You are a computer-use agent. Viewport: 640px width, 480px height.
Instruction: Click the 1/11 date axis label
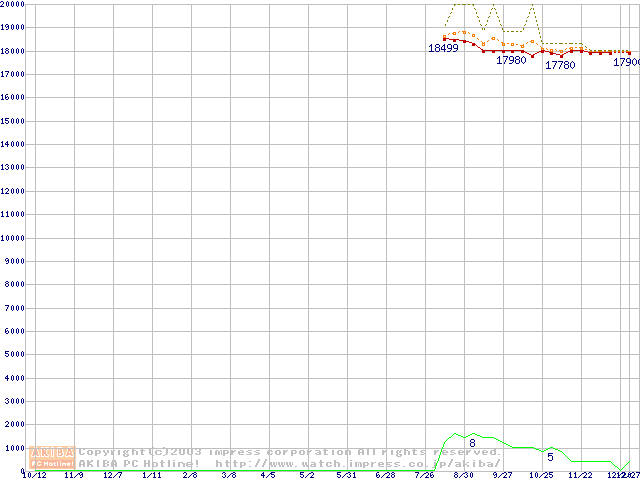[152, 476]
